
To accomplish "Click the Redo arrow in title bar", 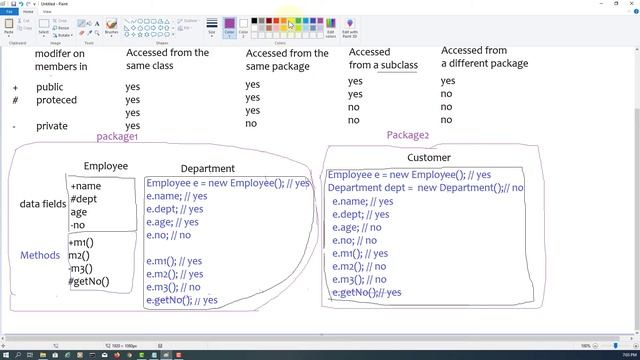I will [x=28, y=4].
